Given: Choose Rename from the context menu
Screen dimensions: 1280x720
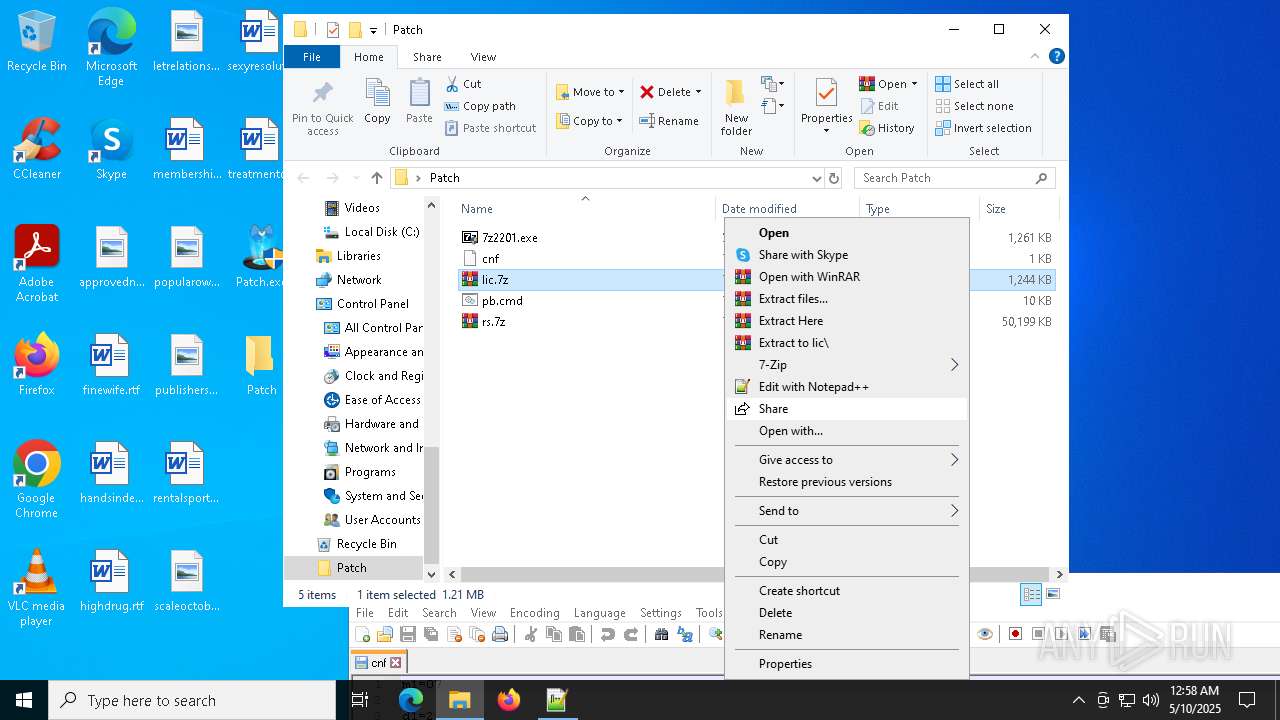Looking at the screenshot, I should click(846, 635).
